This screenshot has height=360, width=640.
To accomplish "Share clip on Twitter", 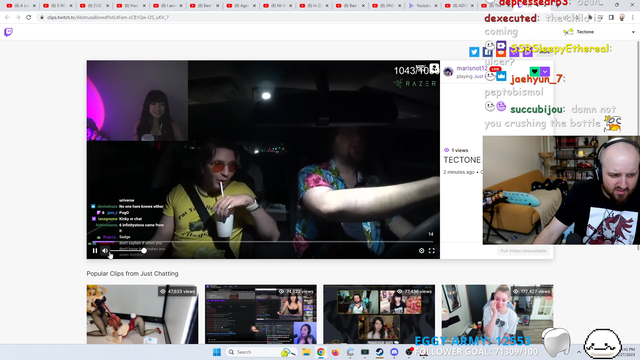I will point(474,52).
